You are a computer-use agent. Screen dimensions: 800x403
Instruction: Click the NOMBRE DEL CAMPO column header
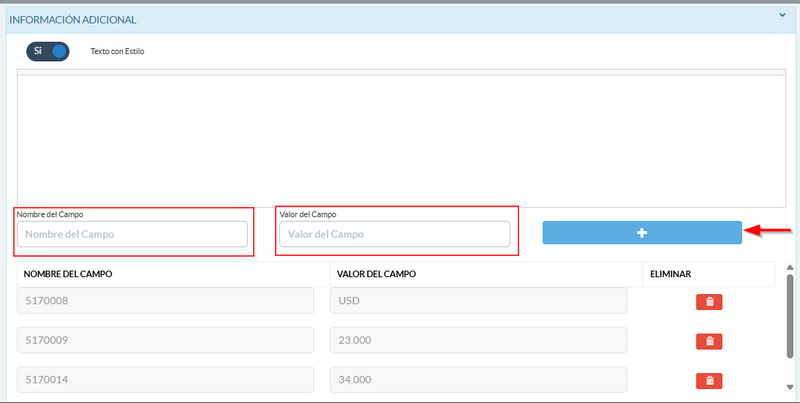[x=68, y=274]
